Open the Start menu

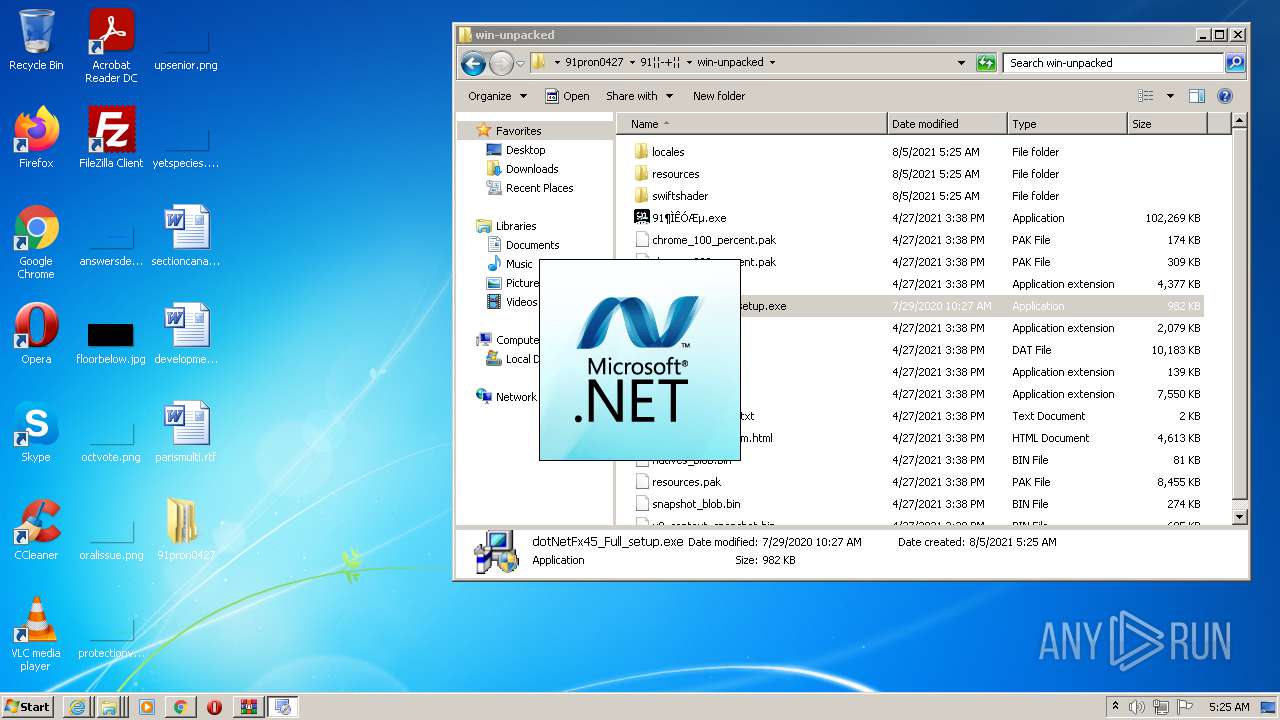(28, 707)
